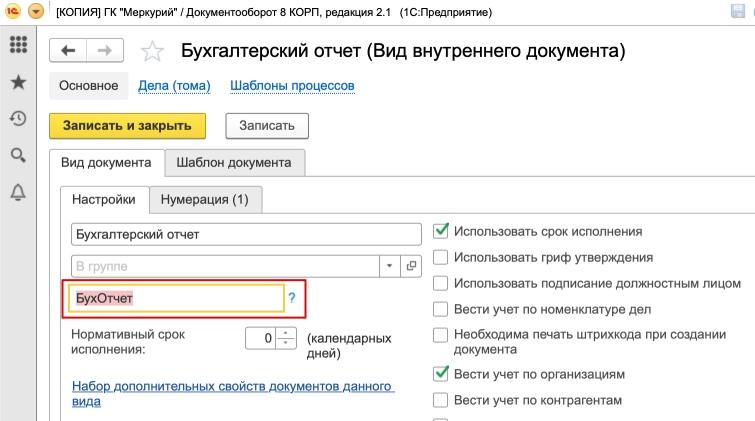Open the sections menu grid icon
This screenshot has width=755, height=421.
pyautogui.click(x=17, y=46)
